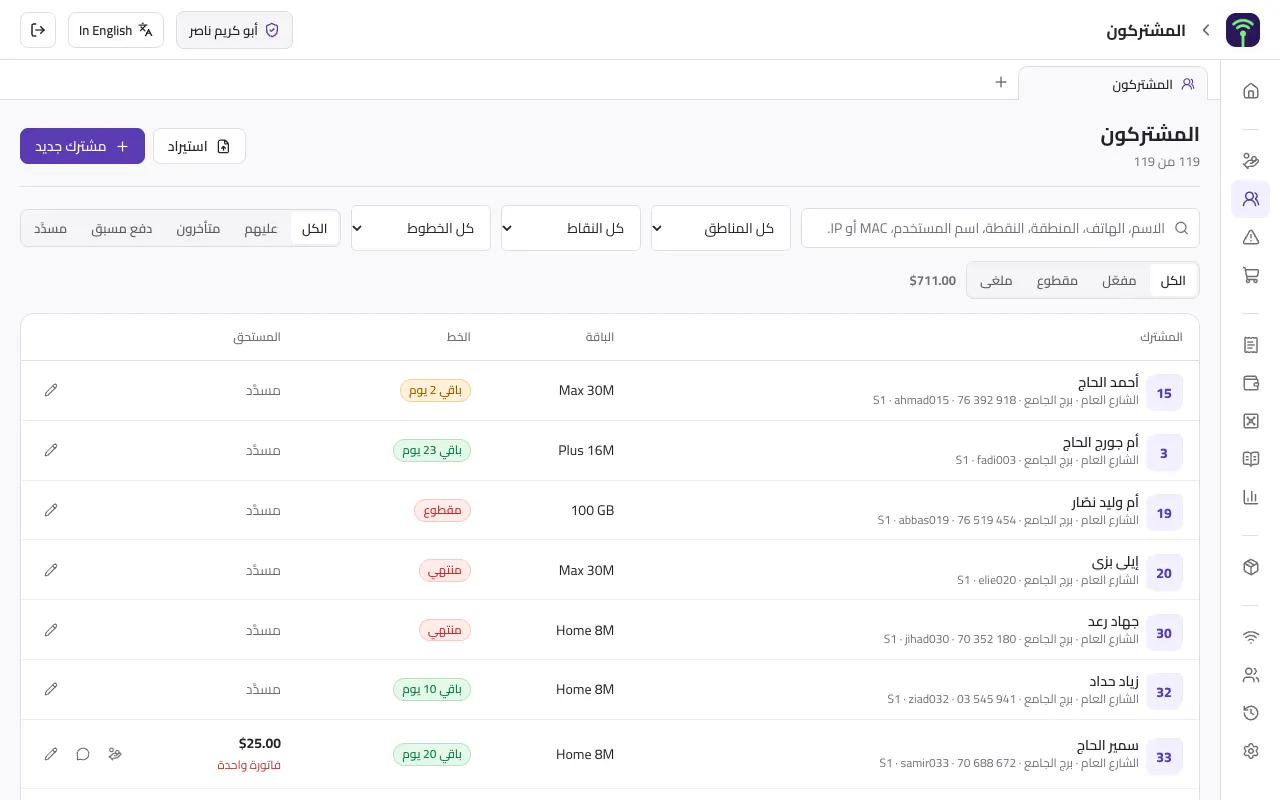
Task: Open the Home icon in the sidebar
Action: 1250,91
